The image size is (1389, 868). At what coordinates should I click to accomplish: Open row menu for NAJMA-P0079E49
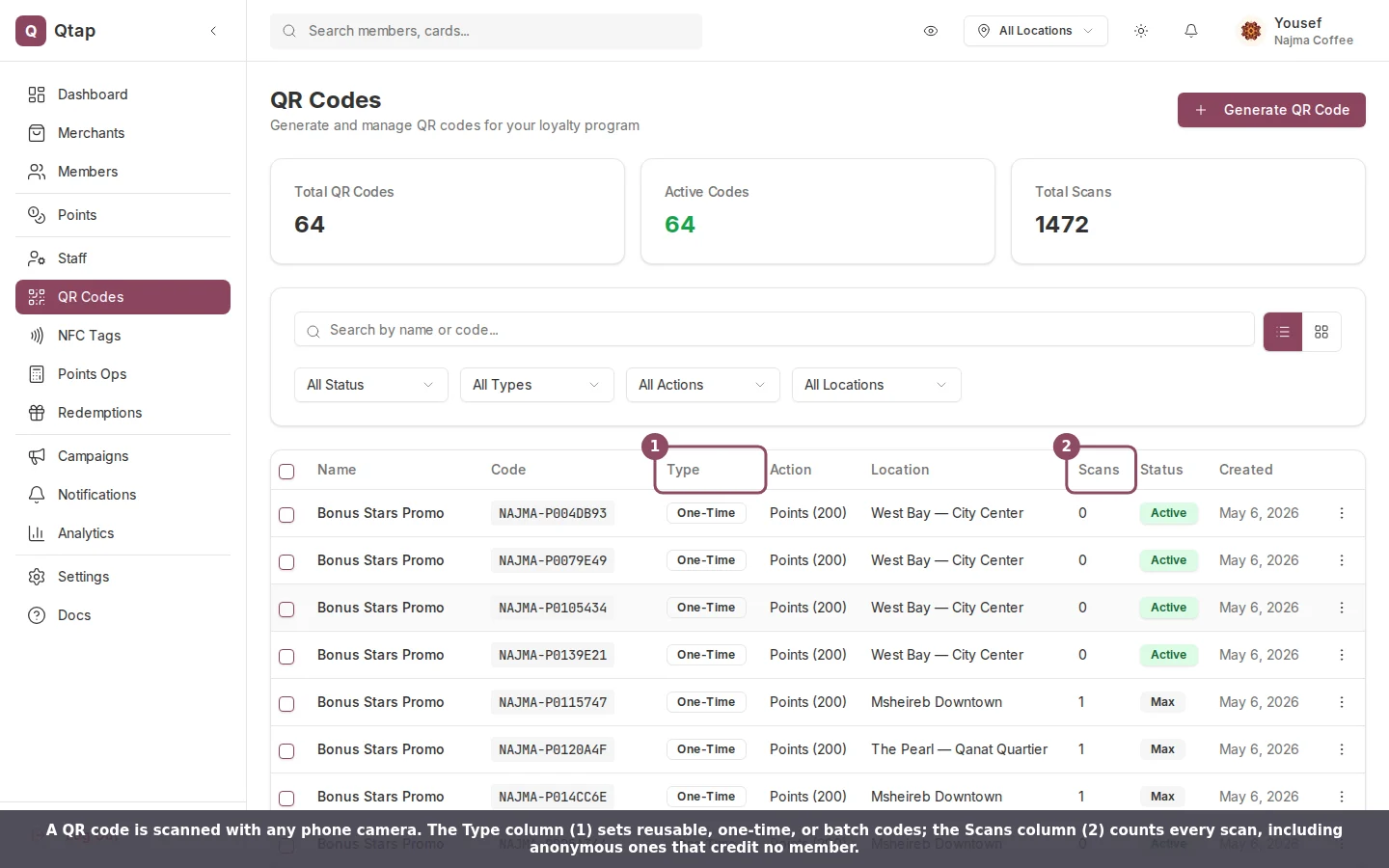tap(1342, 560)
